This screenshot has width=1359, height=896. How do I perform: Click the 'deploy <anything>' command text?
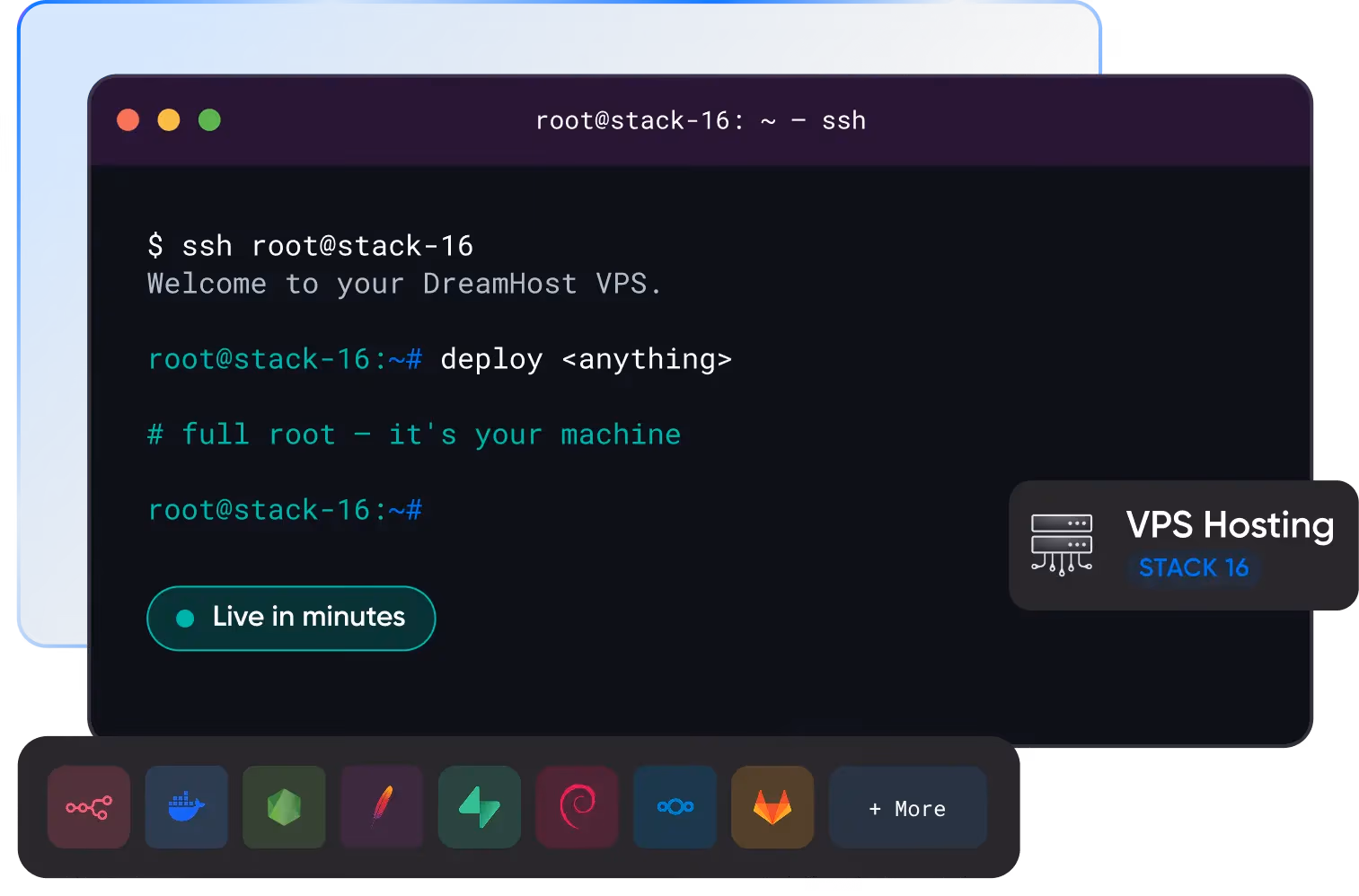[587, 360]
